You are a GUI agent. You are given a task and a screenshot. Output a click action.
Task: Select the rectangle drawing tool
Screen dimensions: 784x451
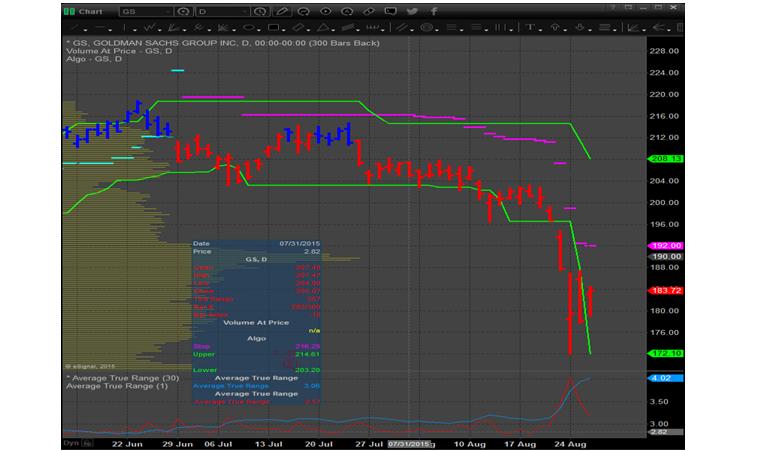point(273,27)
